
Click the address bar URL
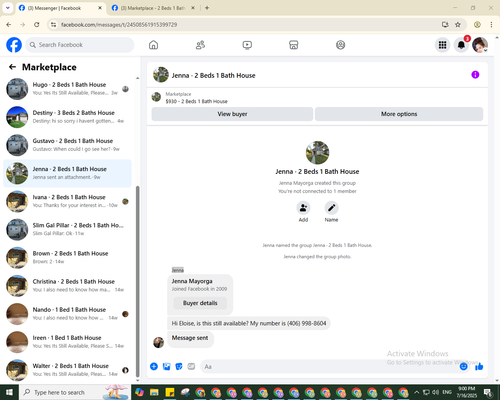click(x=119, y=25)
